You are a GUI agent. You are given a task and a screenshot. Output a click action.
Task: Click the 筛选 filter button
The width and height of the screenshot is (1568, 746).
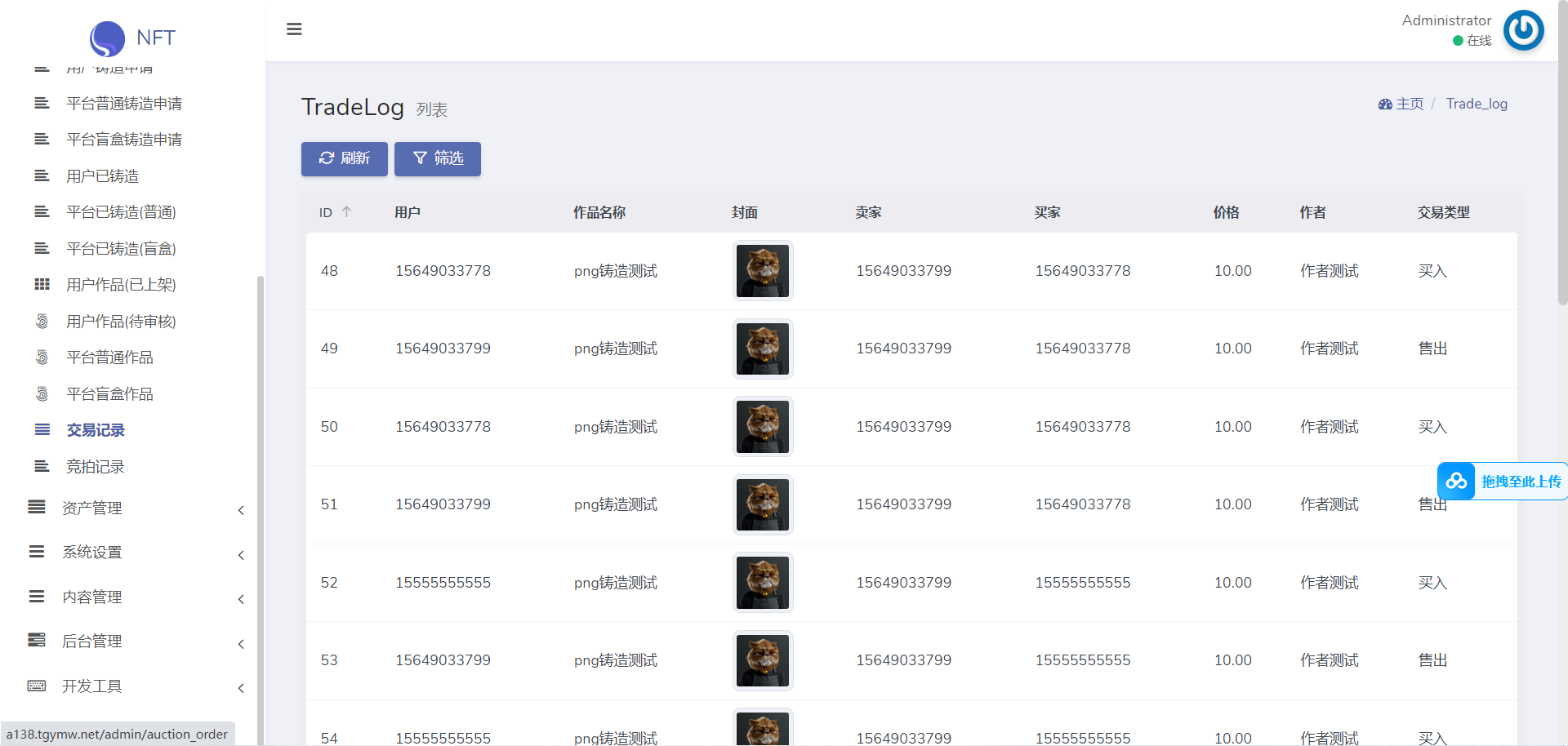[438, 158]
